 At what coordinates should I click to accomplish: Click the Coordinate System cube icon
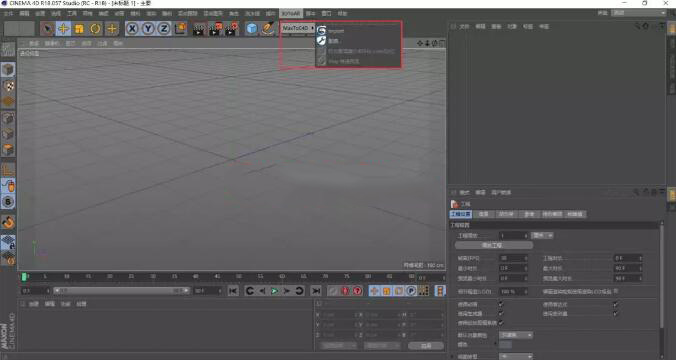[x=180, y=29]
